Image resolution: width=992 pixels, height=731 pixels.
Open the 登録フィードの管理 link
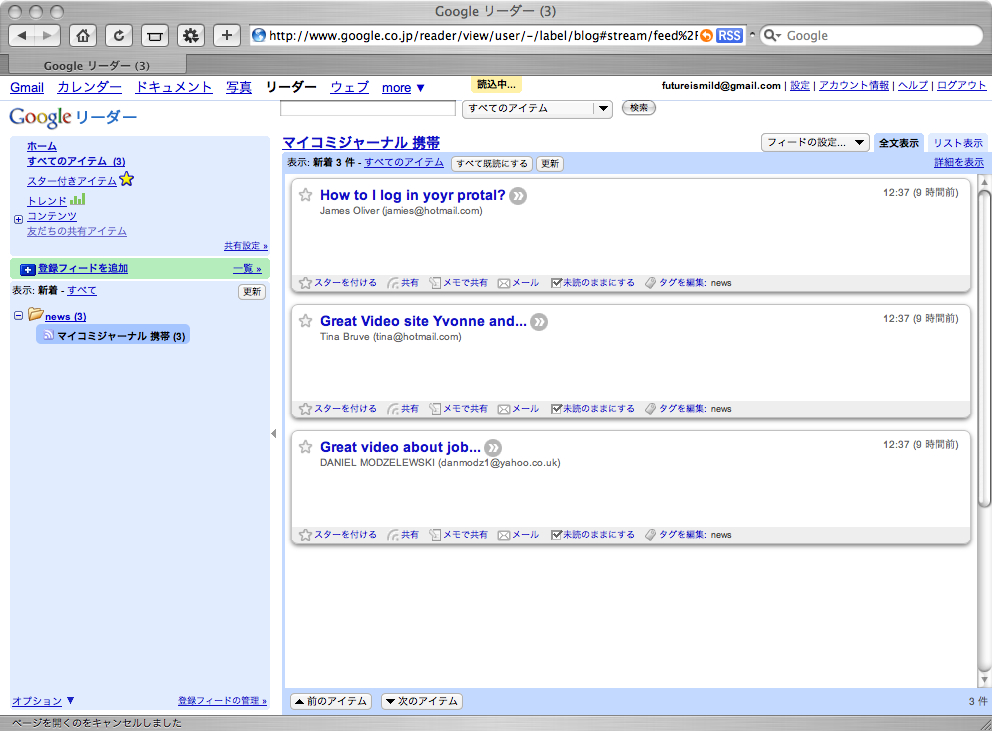pyautogui.click(x=222, y=701)
